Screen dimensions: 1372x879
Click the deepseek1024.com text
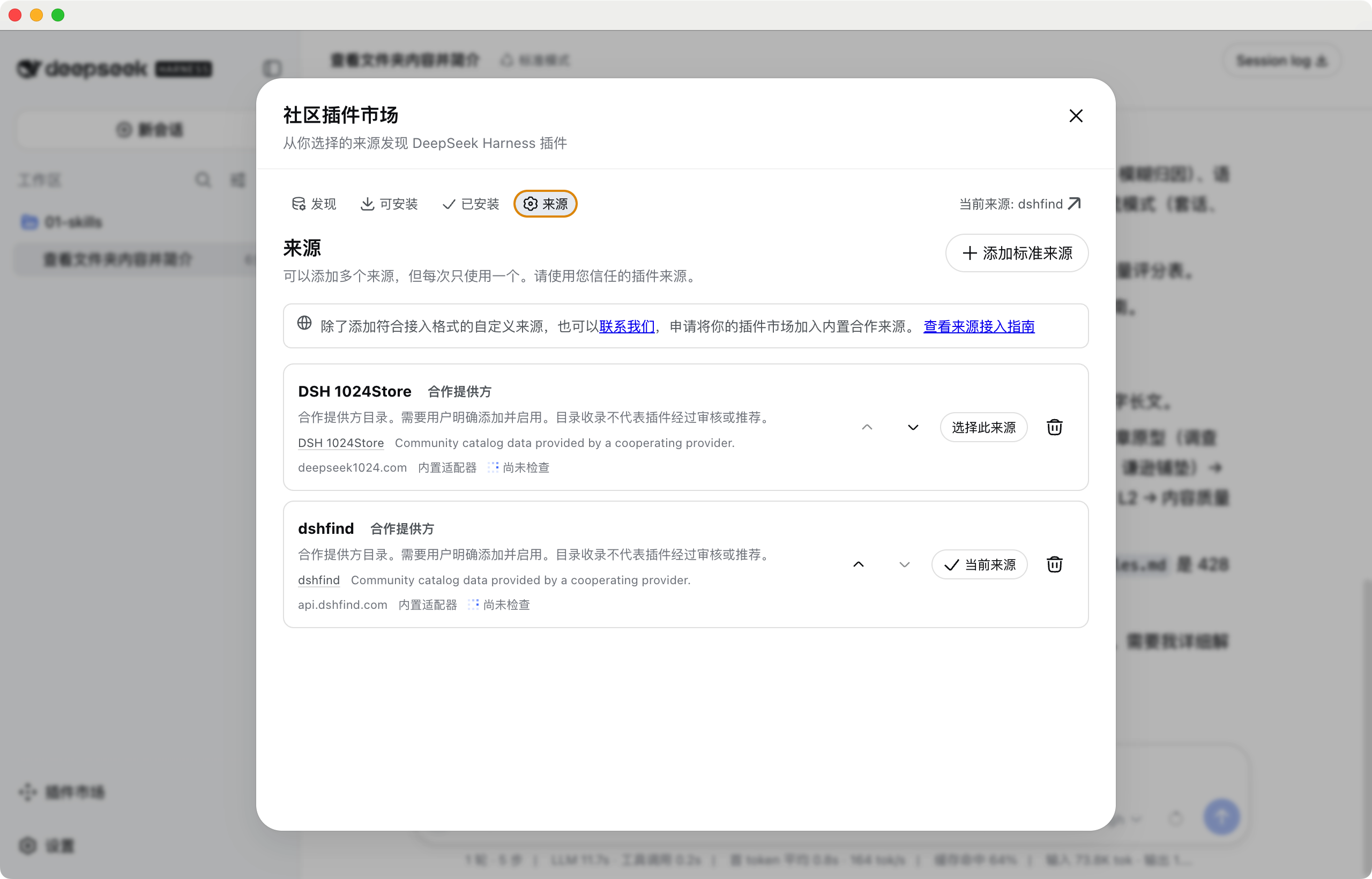[x=352, y=467]
